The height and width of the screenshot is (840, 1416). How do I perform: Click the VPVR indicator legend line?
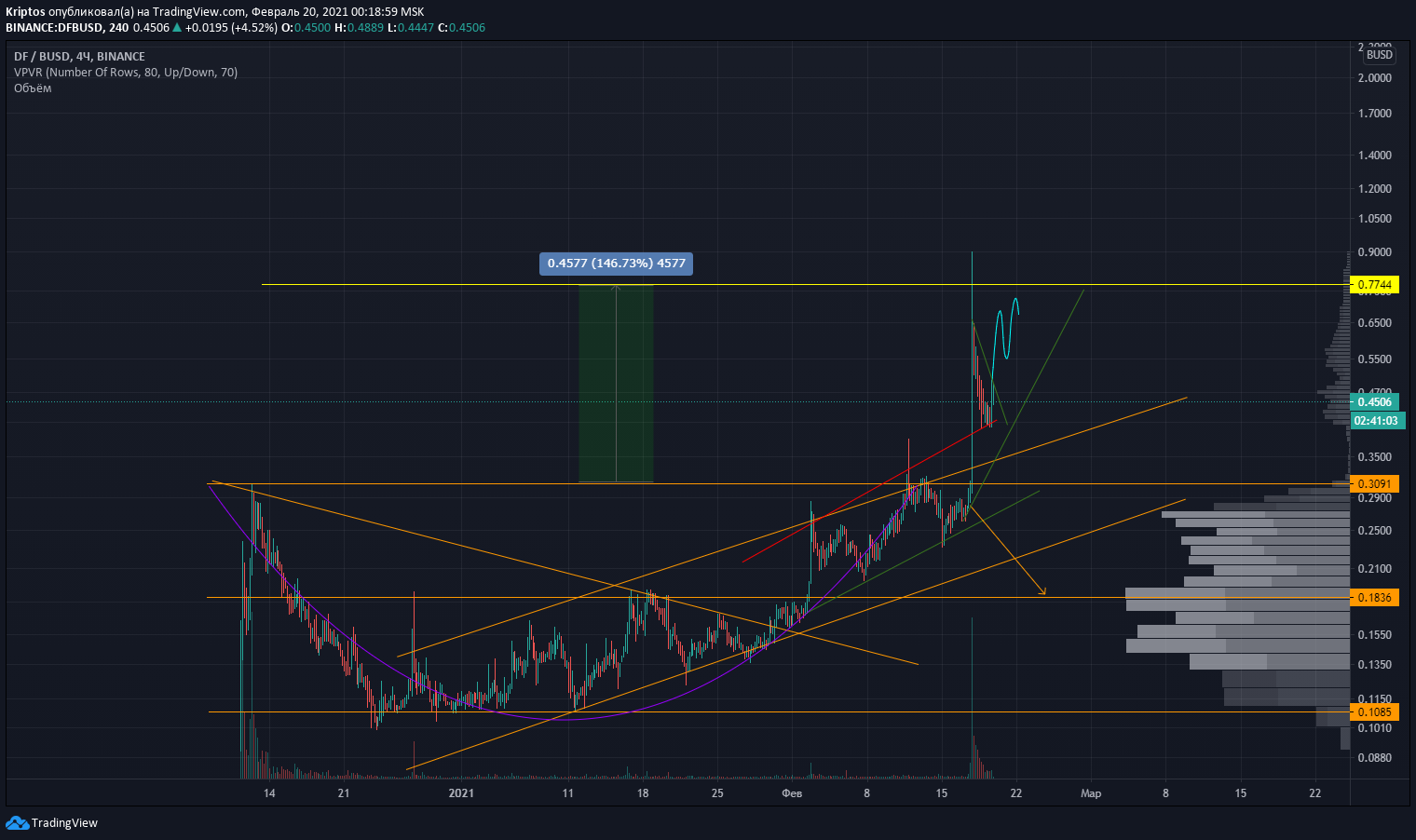click(x=126, y=73)
